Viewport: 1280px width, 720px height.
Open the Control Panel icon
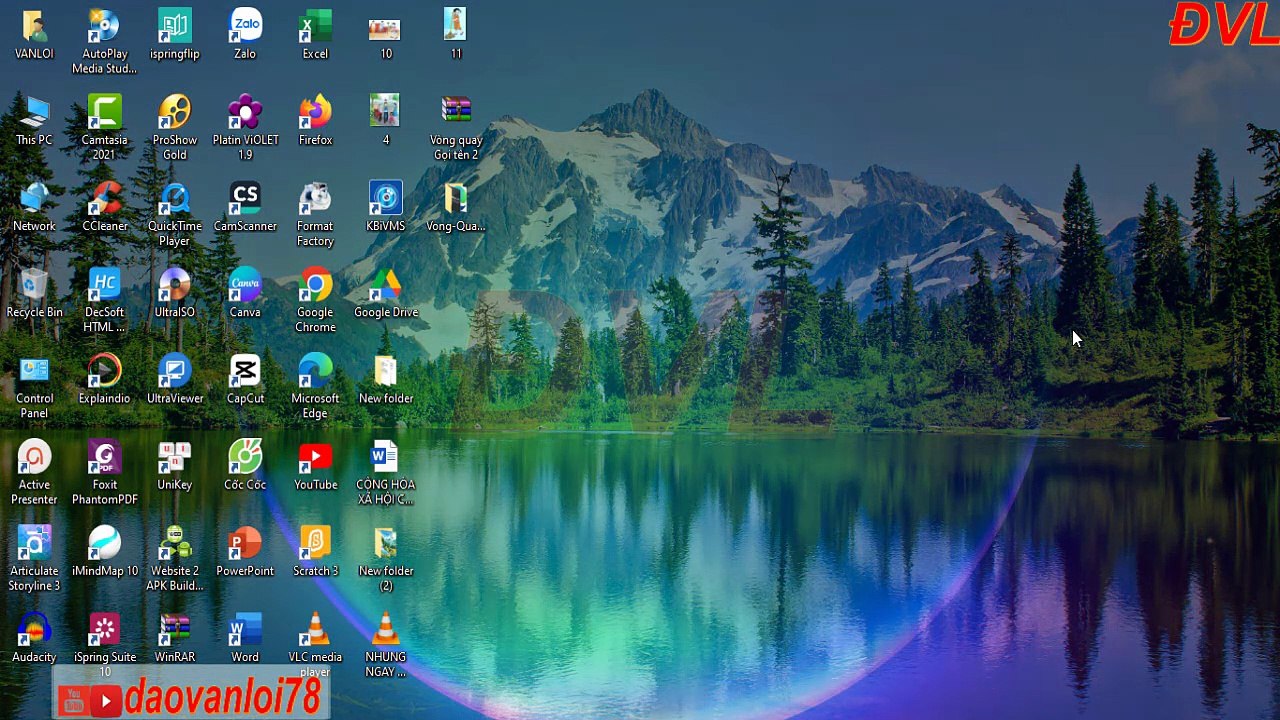coord(34,371)
